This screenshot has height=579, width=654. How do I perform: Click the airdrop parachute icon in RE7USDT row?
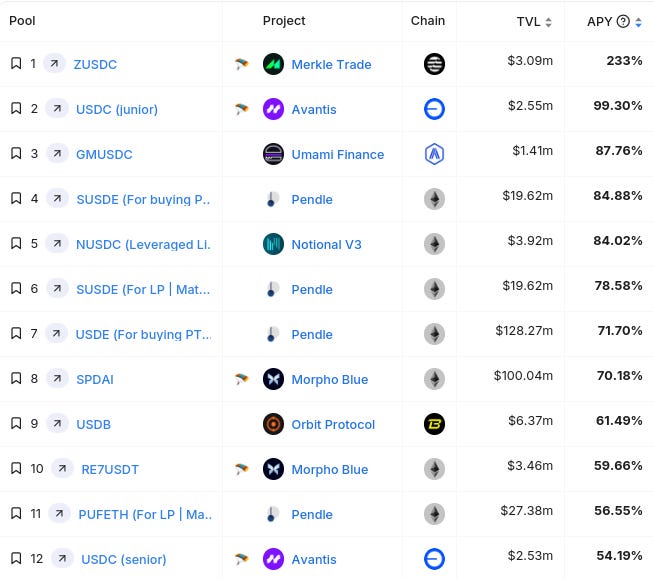pyautogui.click(x=241, y=469)
